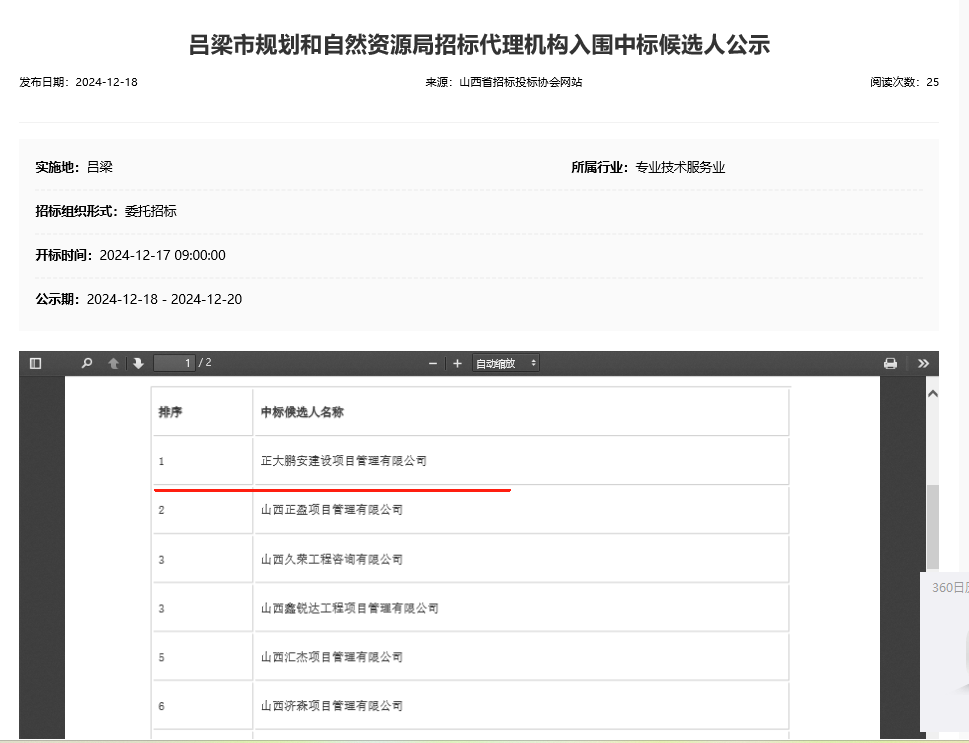Click the source 山西省招标投标协会网站 text
Viewport: 969px width, 743px height.
520,82
